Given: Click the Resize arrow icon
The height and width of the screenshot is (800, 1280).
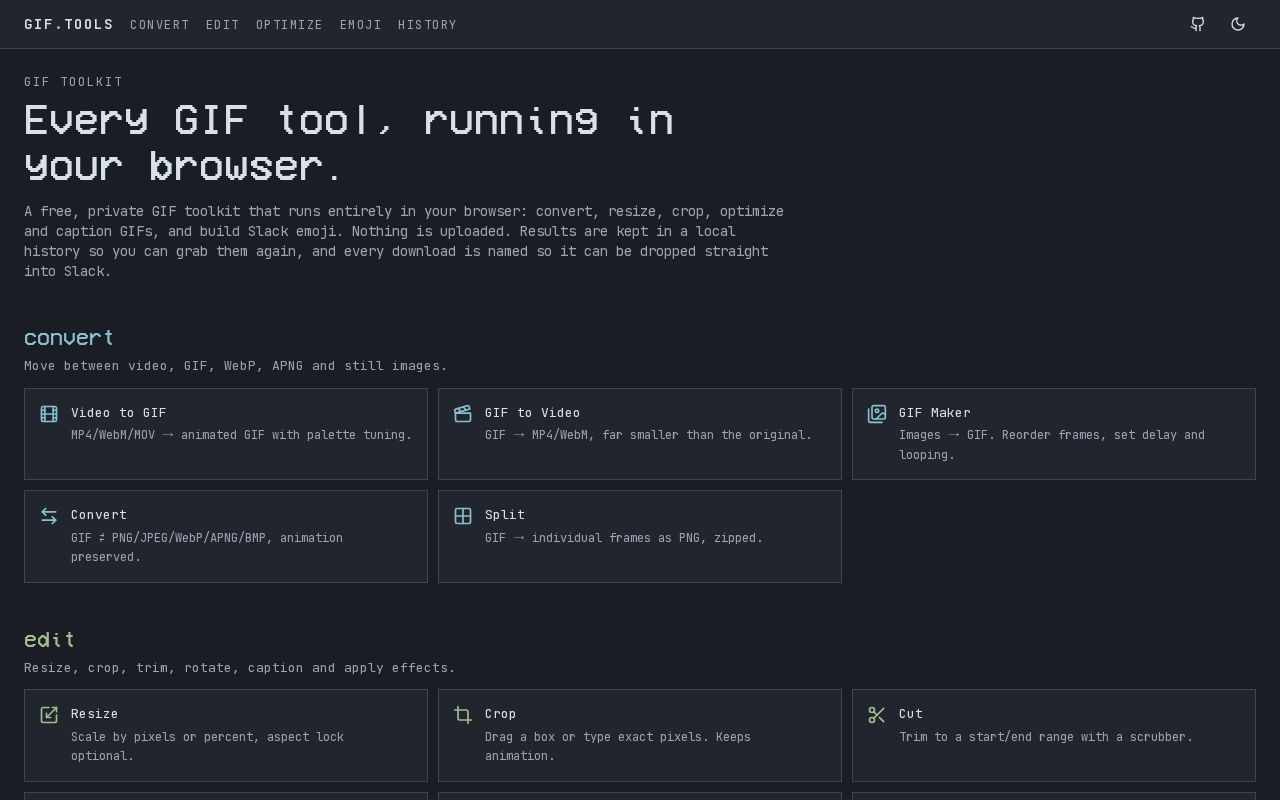Looking at the screenshot, I should [49, 715].
